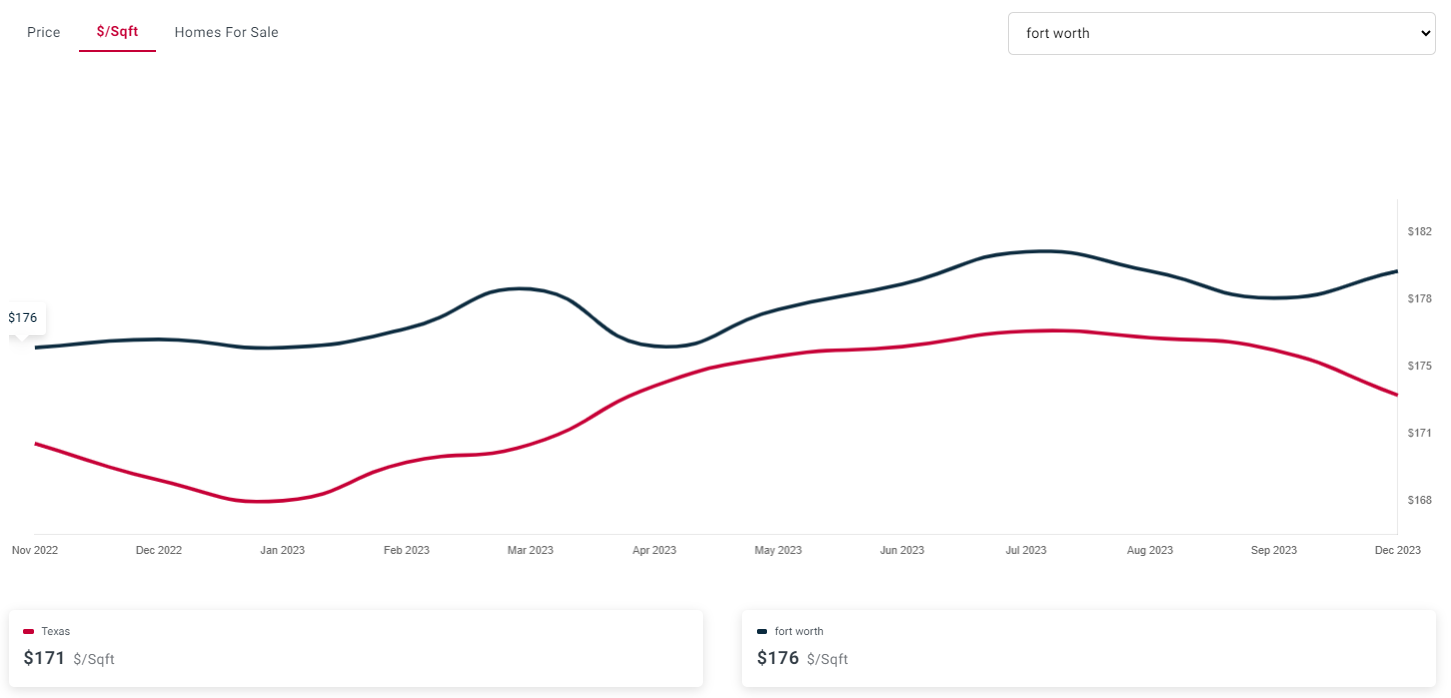Click the $182 y-axis label
The height and width of the screenshot is (698, 1451).
[1419, 232]
